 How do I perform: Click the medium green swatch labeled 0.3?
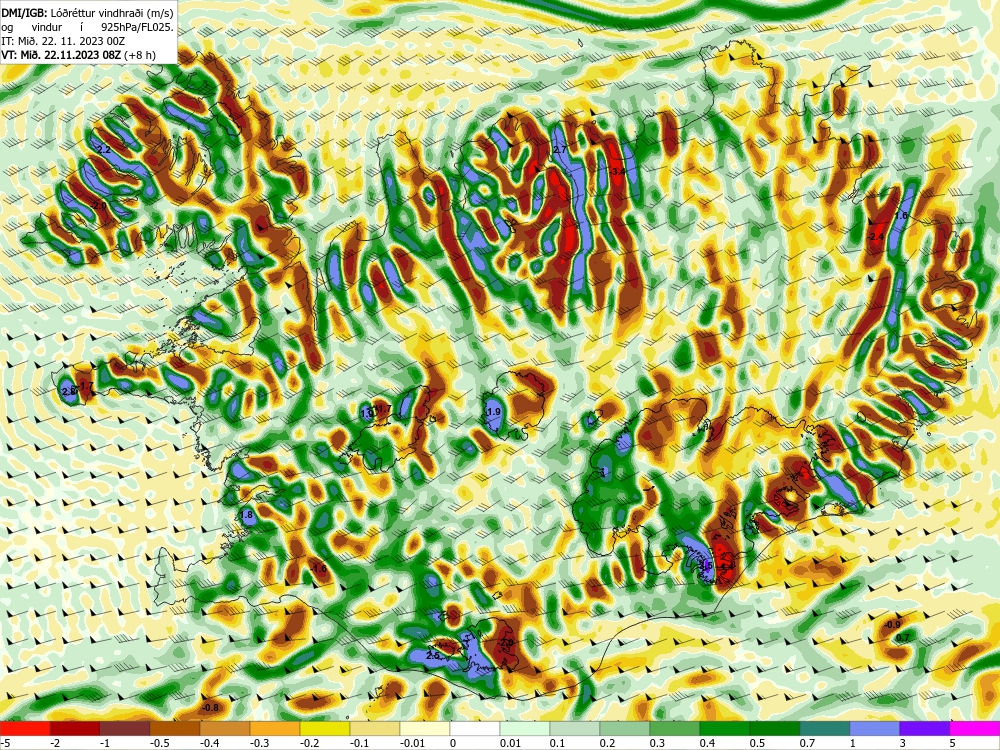tap(675, 728)
